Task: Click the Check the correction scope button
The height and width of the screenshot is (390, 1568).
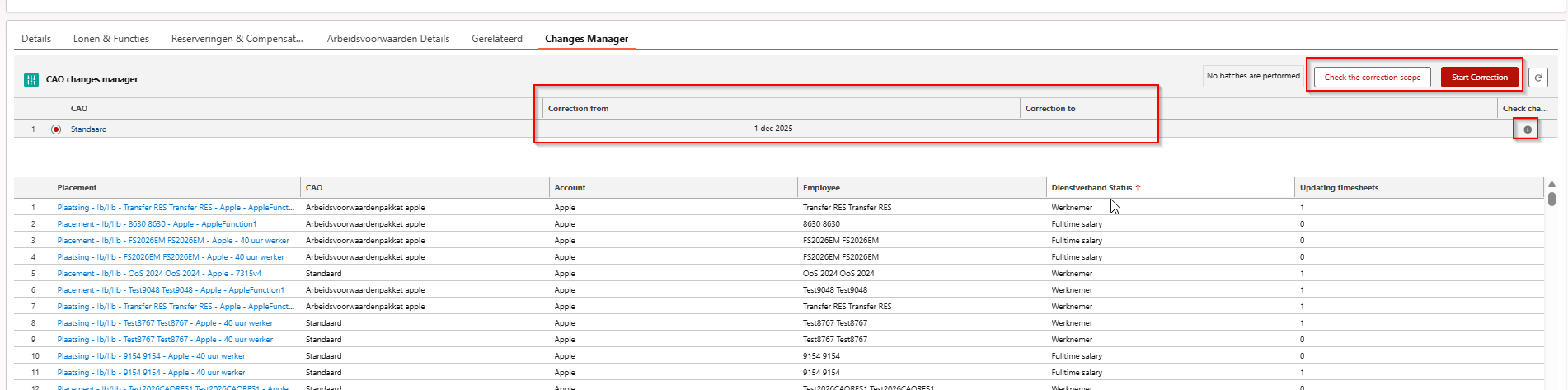Action: 1373,78
